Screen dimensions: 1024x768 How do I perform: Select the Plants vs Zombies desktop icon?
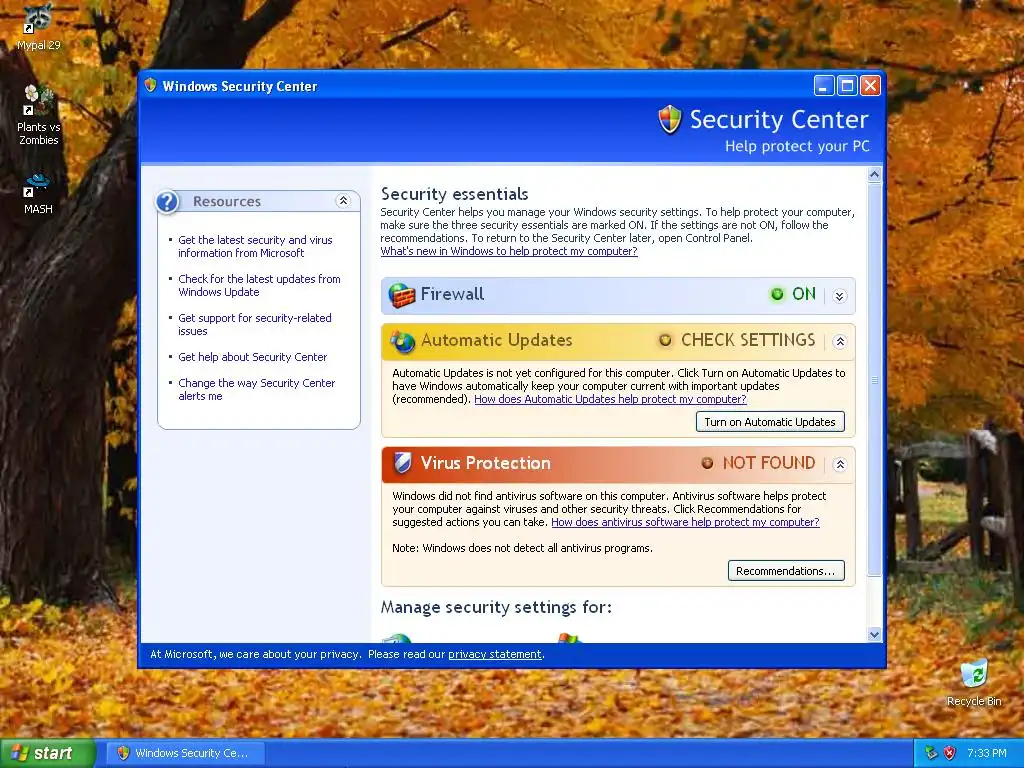click(39, 116)
